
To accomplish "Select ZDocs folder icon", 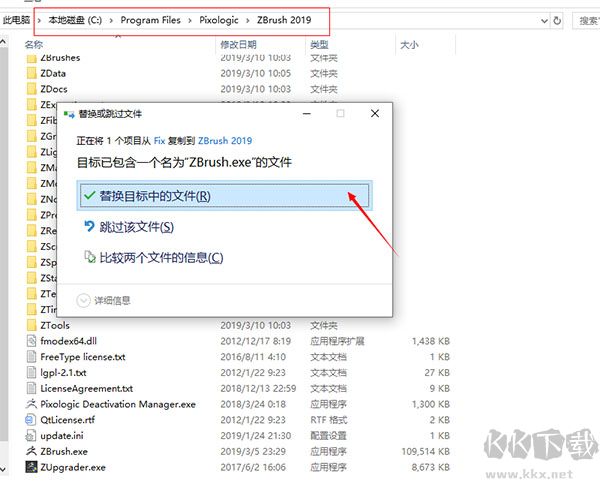I will pos(31,89).
